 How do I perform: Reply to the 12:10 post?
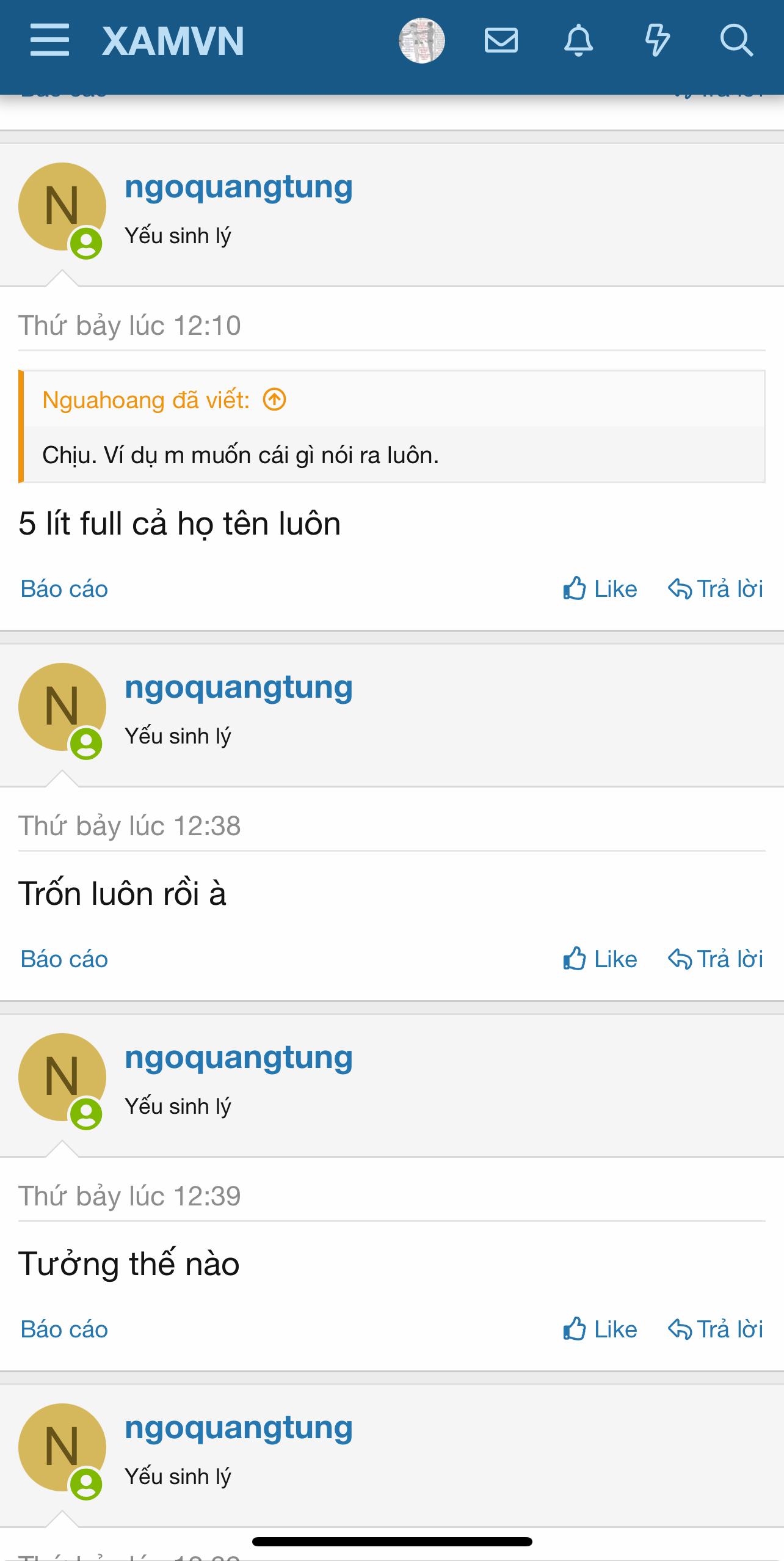pyautogui.click(x=716, y=589)
